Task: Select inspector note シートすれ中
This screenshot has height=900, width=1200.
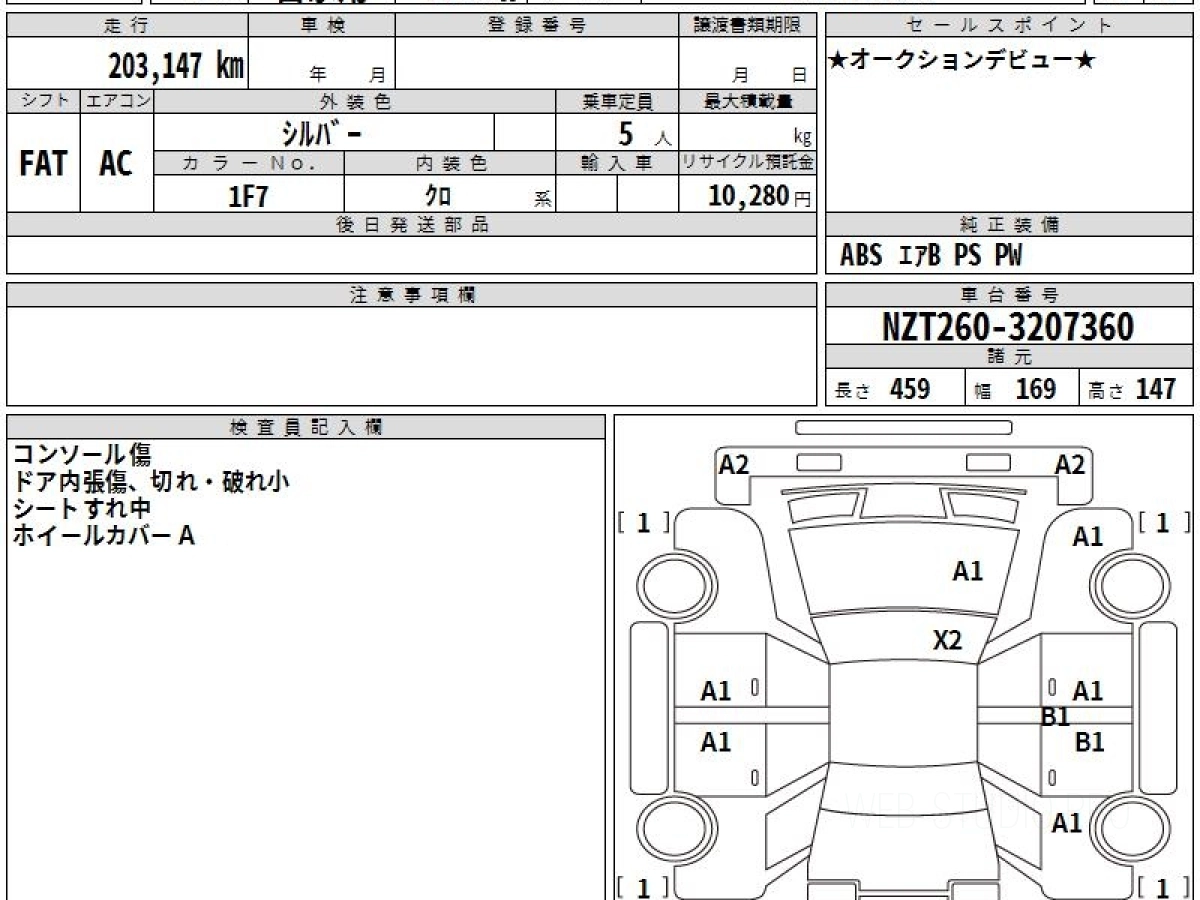Action: pyautogui.click(x=82, y=508)
